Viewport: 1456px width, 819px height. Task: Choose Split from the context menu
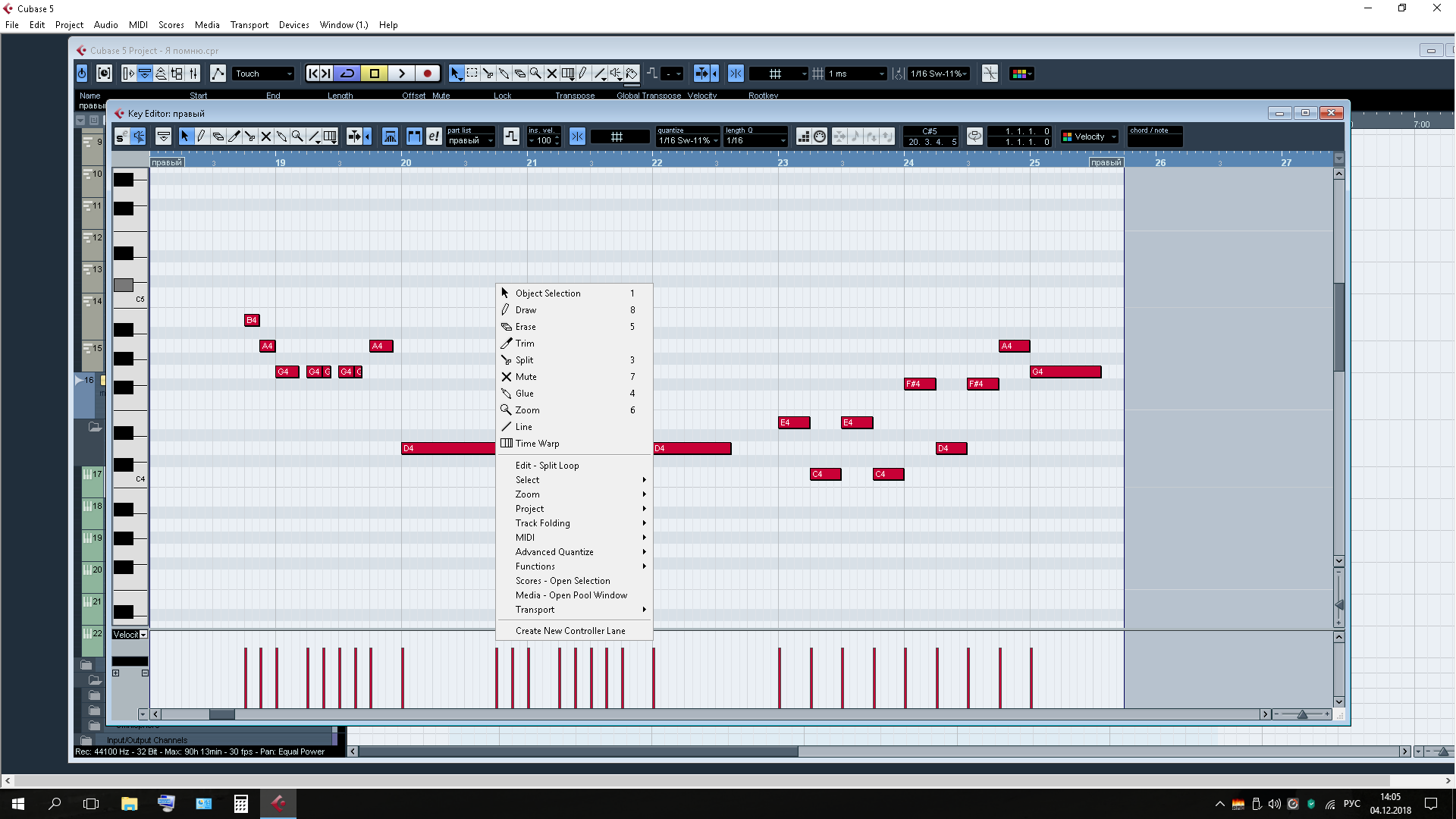(524, 360)
